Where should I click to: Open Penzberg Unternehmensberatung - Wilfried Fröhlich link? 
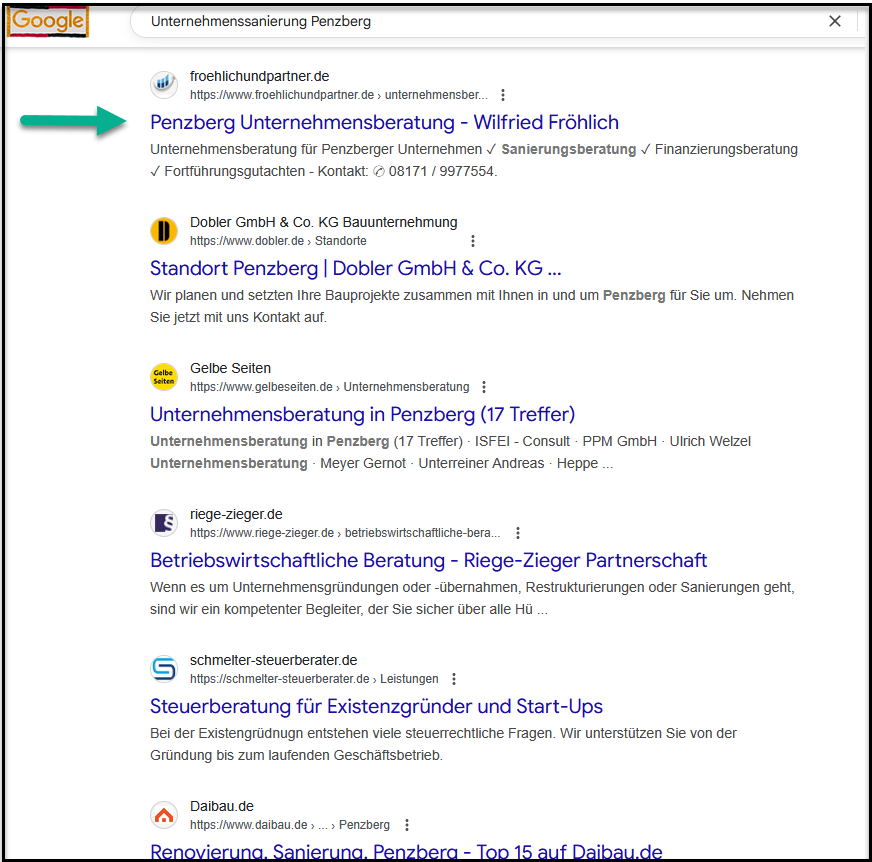[x=384, y=122]
